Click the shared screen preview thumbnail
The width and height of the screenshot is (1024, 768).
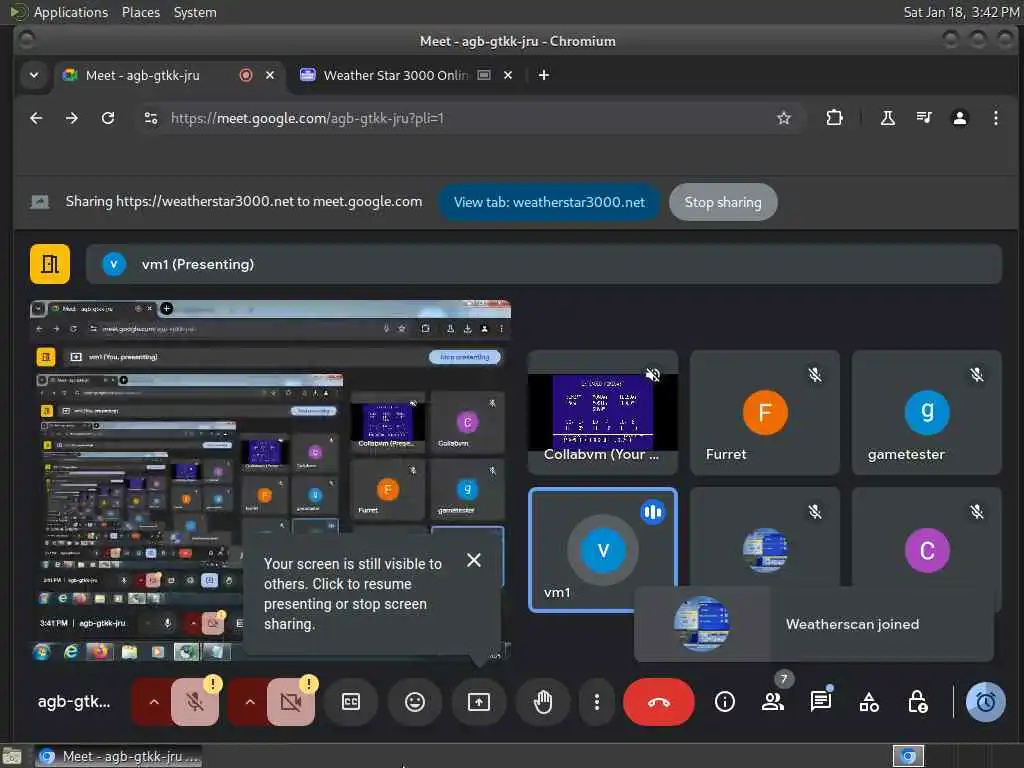[270, 480]
